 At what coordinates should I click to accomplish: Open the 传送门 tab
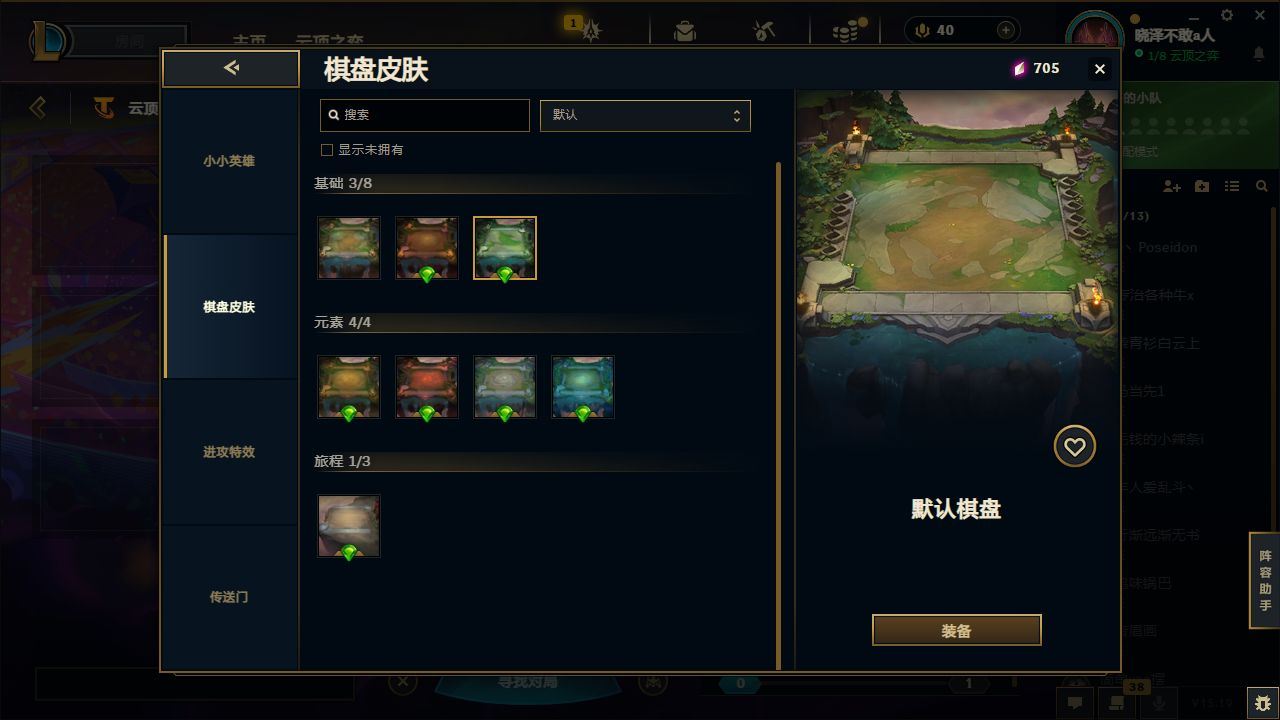pos(229,597)
